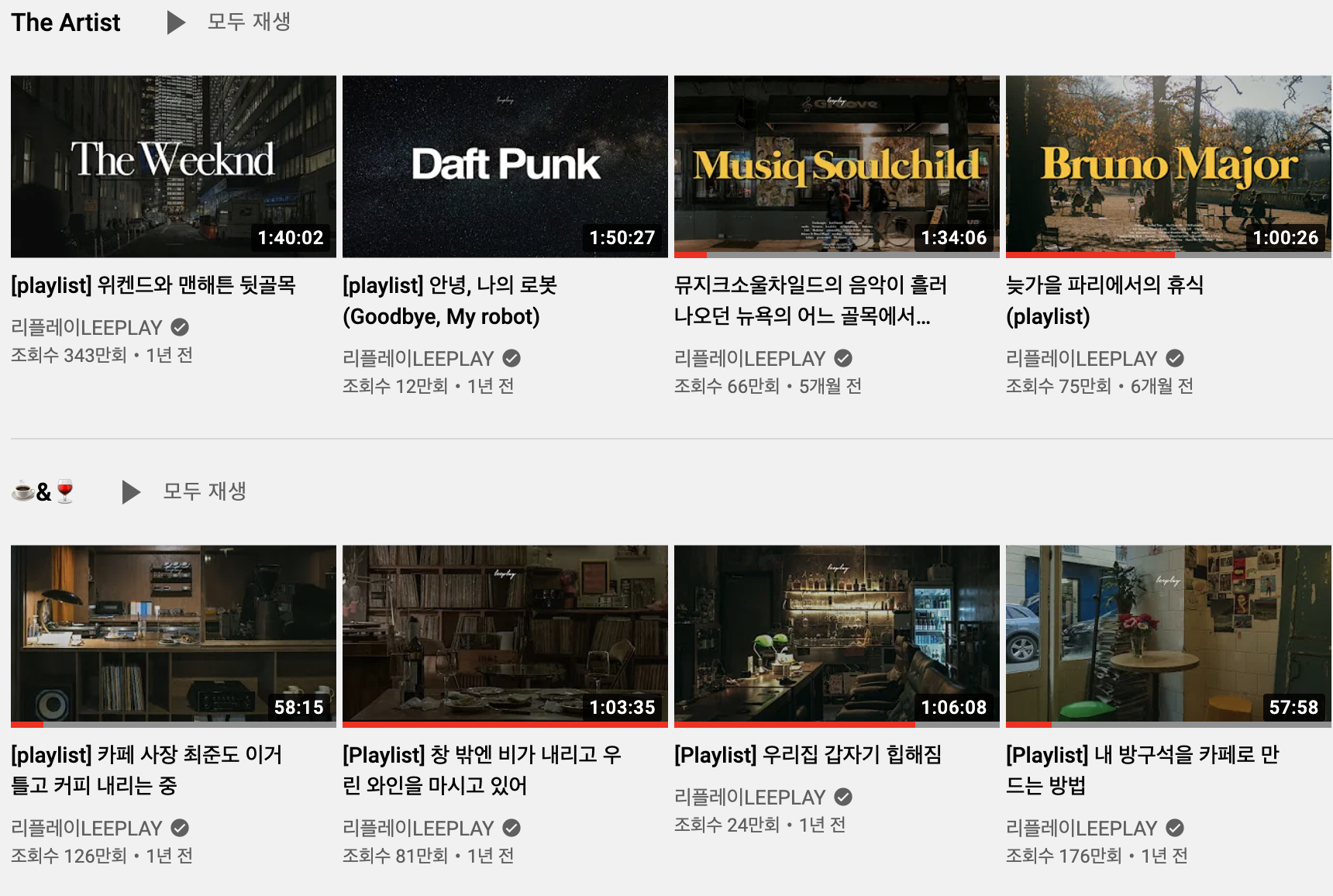
Task: Open the thumbnail of the 1:06:08 bar video
Action: (x=837, y=636)
